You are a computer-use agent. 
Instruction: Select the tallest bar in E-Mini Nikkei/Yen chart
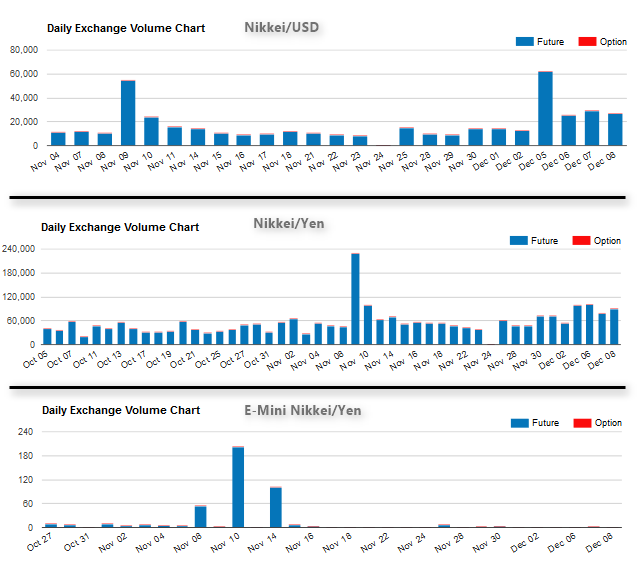tap(238, 487)
